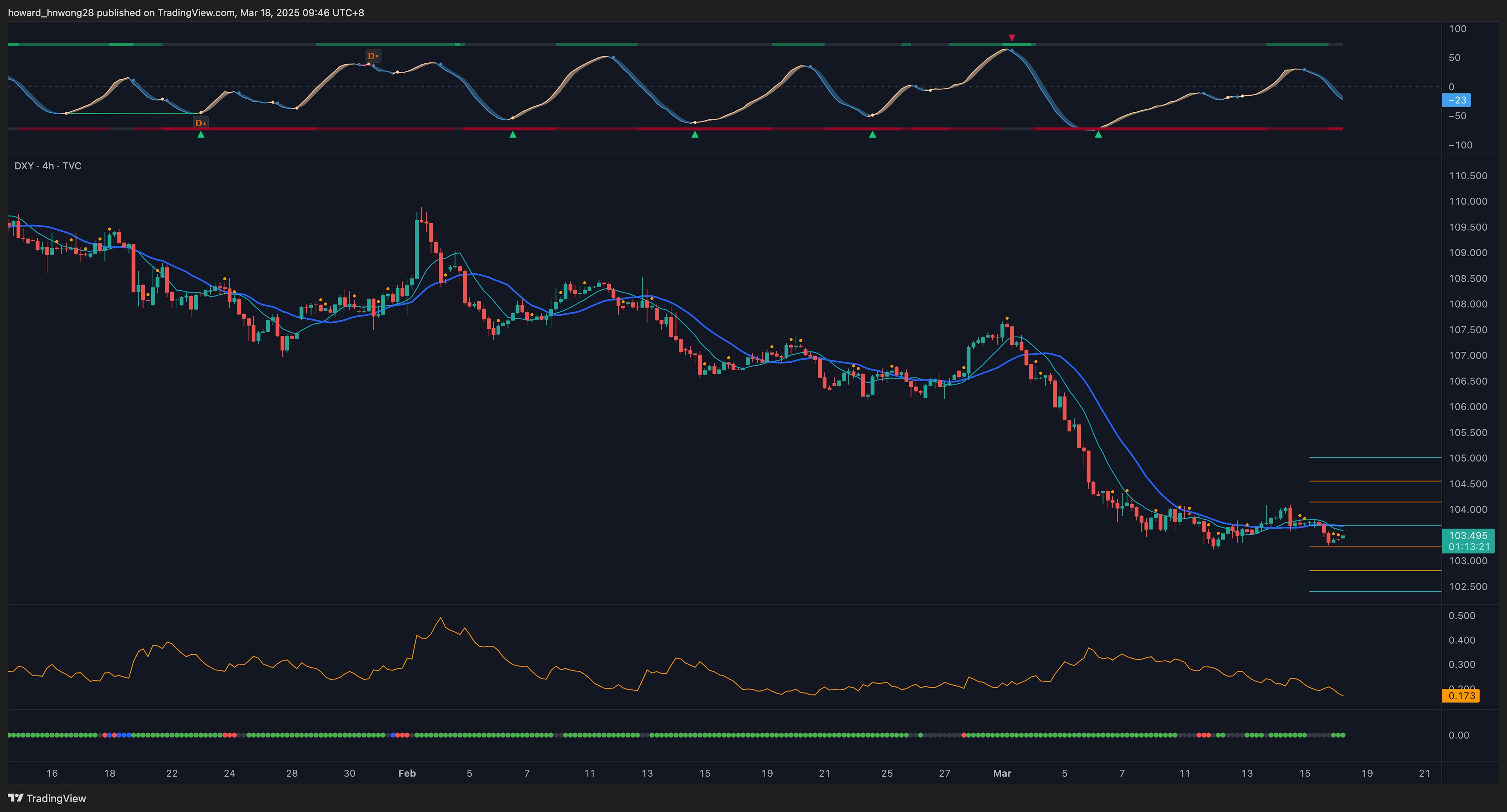This screenshot has height=812, width=1507.
Task: Click the teal horizontal level line at 102.400
Action: pos(1375,592)
